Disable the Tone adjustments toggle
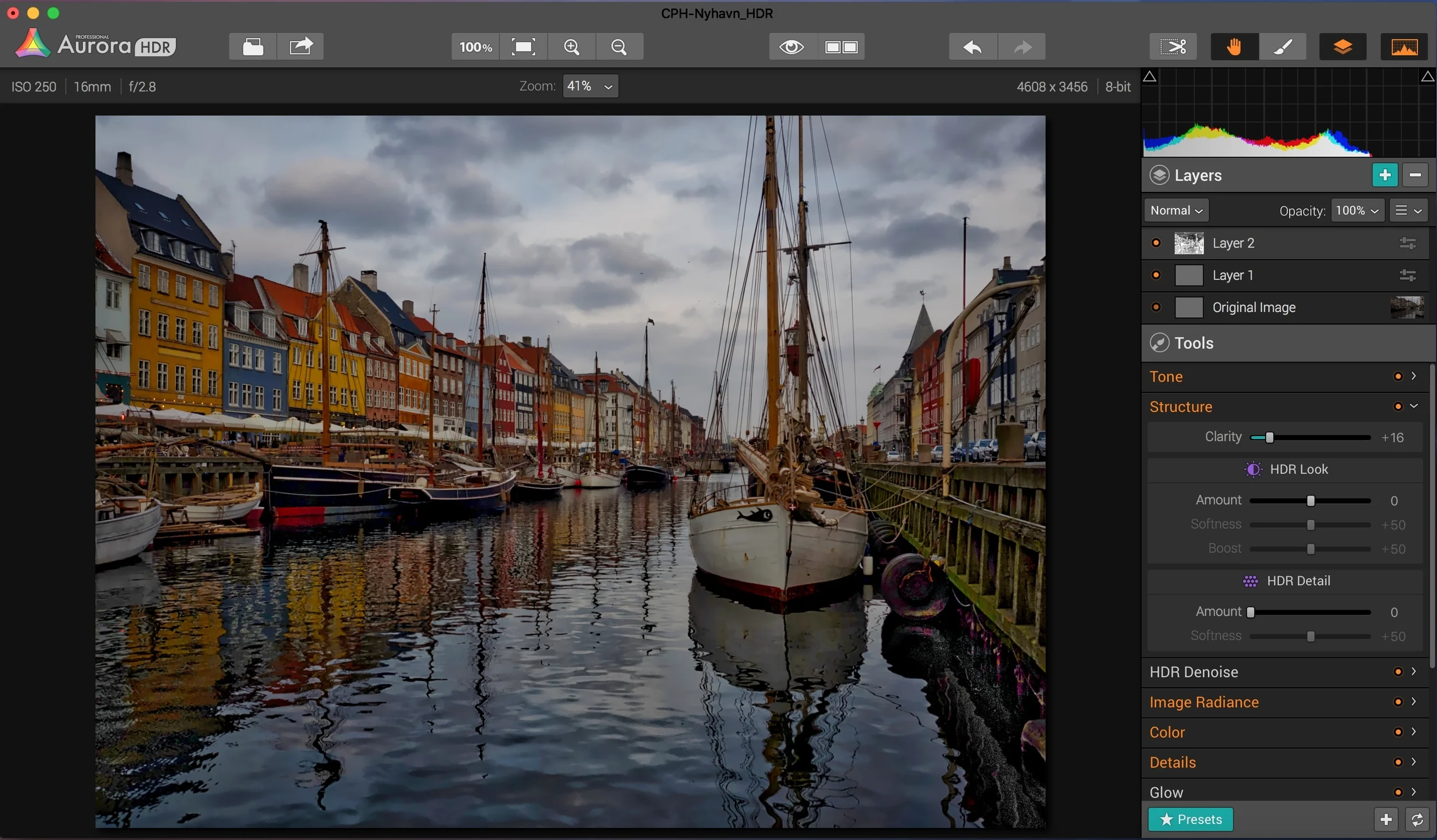The width and height of the screenshot is (1437, 840). tap(1398, 376)
